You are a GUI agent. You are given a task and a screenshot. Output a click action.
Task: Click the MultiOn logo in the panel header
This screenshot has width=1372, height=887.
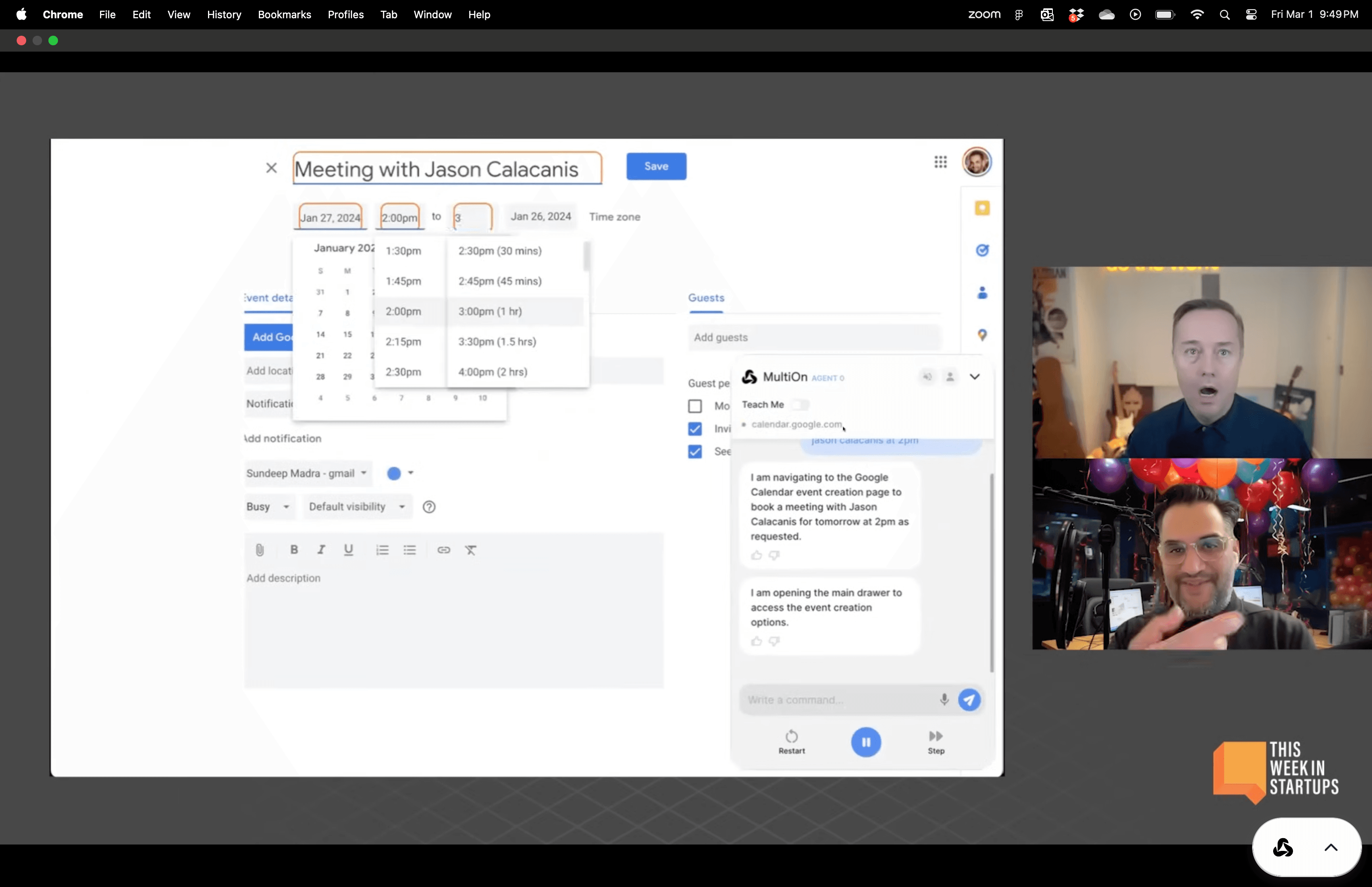coord(749,377)
